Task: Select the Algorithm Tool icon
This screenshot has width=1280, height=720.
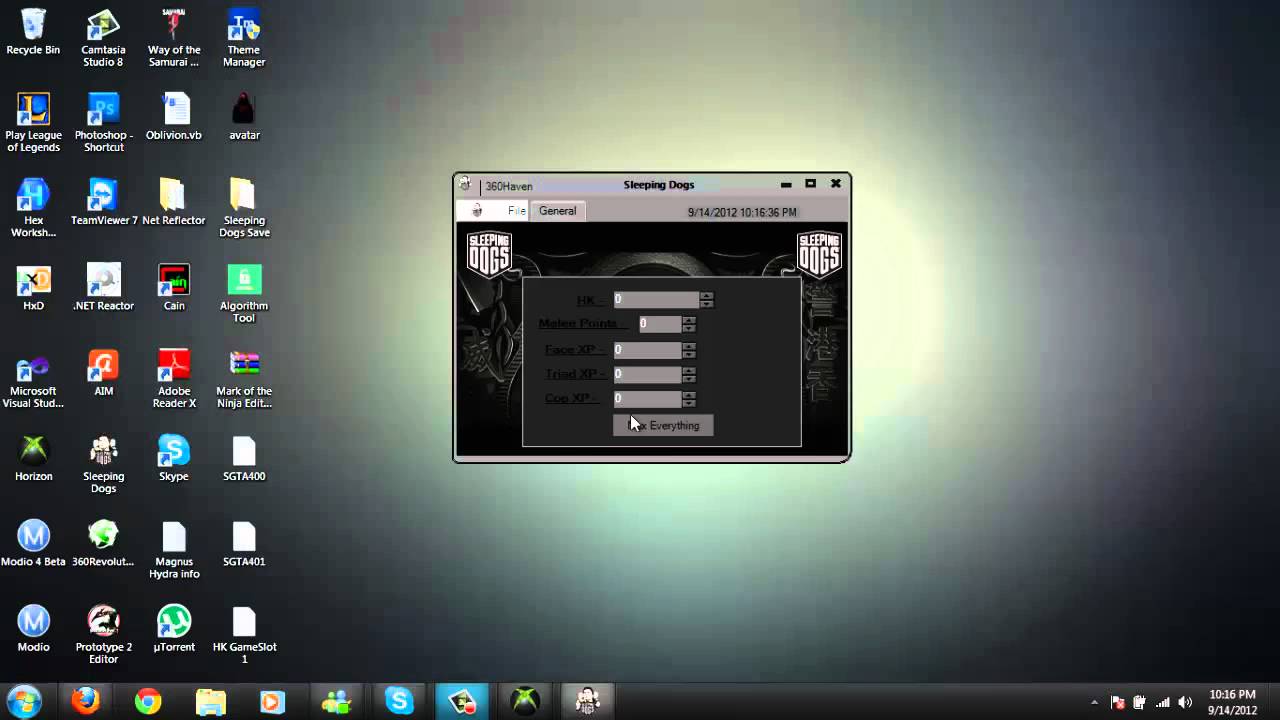Action: pos(244,294)
